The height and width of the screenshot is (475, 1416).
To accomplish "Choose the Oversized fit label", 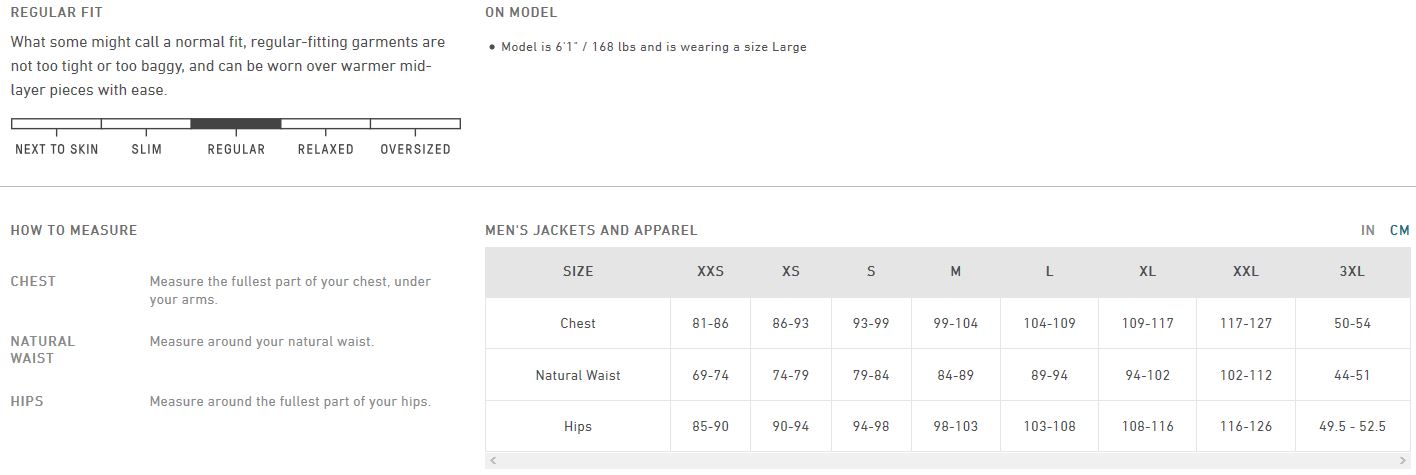I will 415,149.
